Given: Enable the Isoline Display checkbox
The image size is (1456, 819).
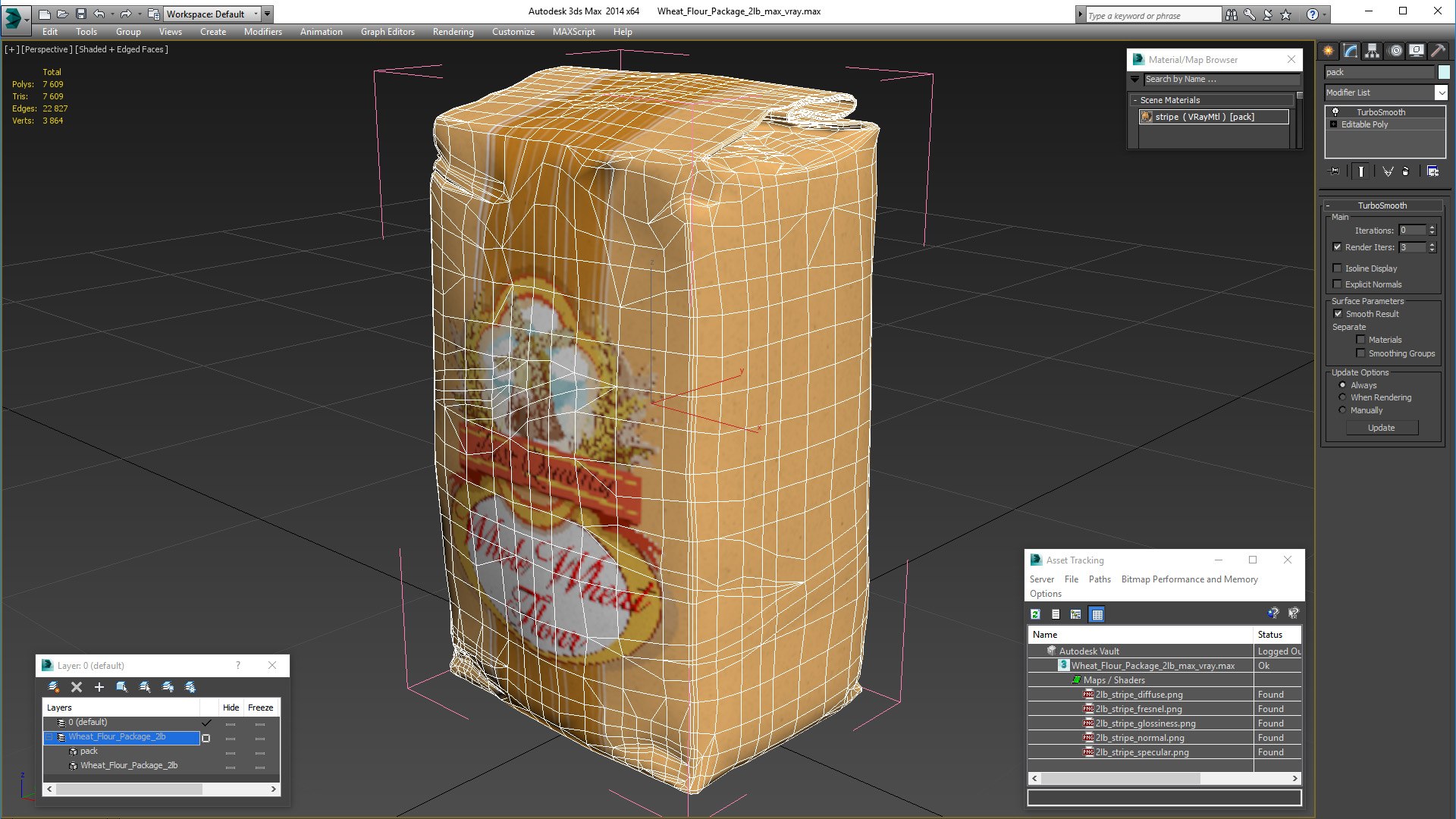Looking at the screenshot, I should (1338, 268).
